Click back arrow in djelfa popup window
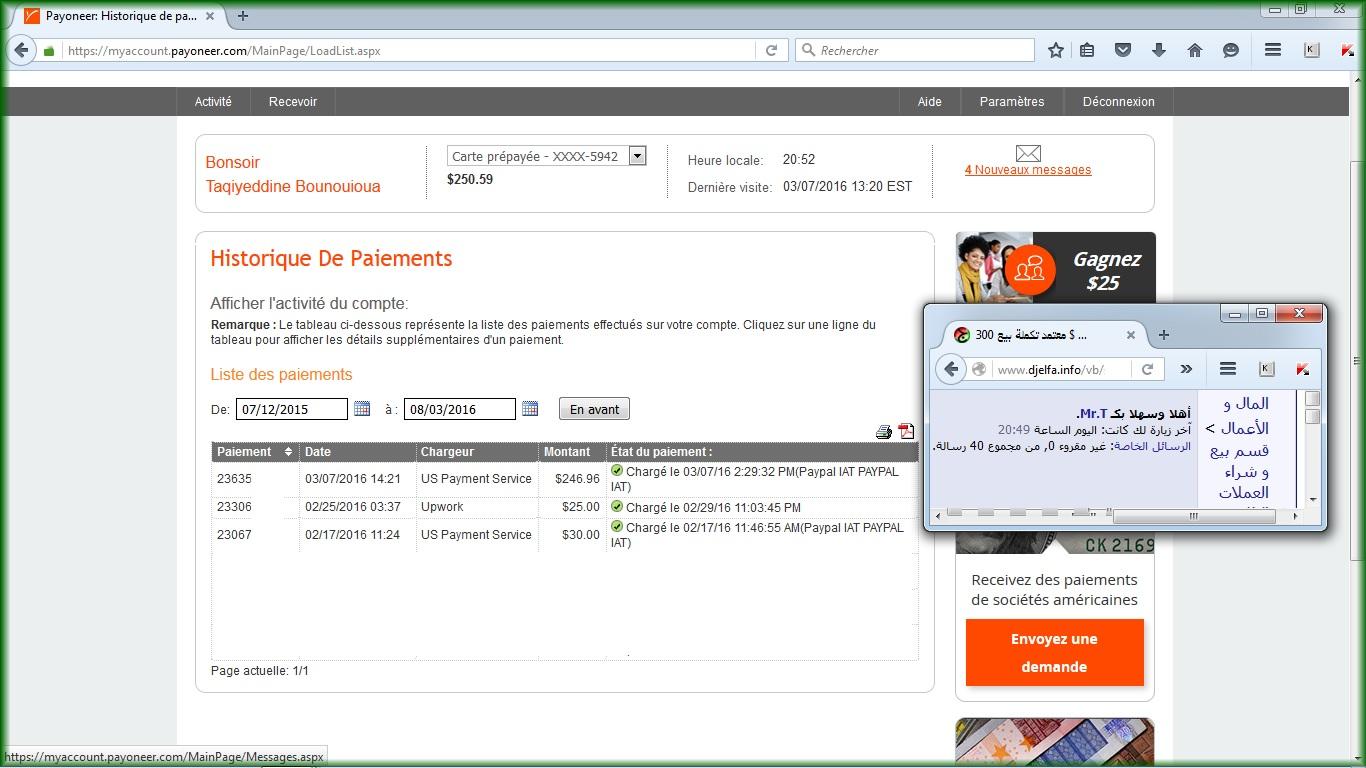 pyautogui.click(x=950, y=369)
